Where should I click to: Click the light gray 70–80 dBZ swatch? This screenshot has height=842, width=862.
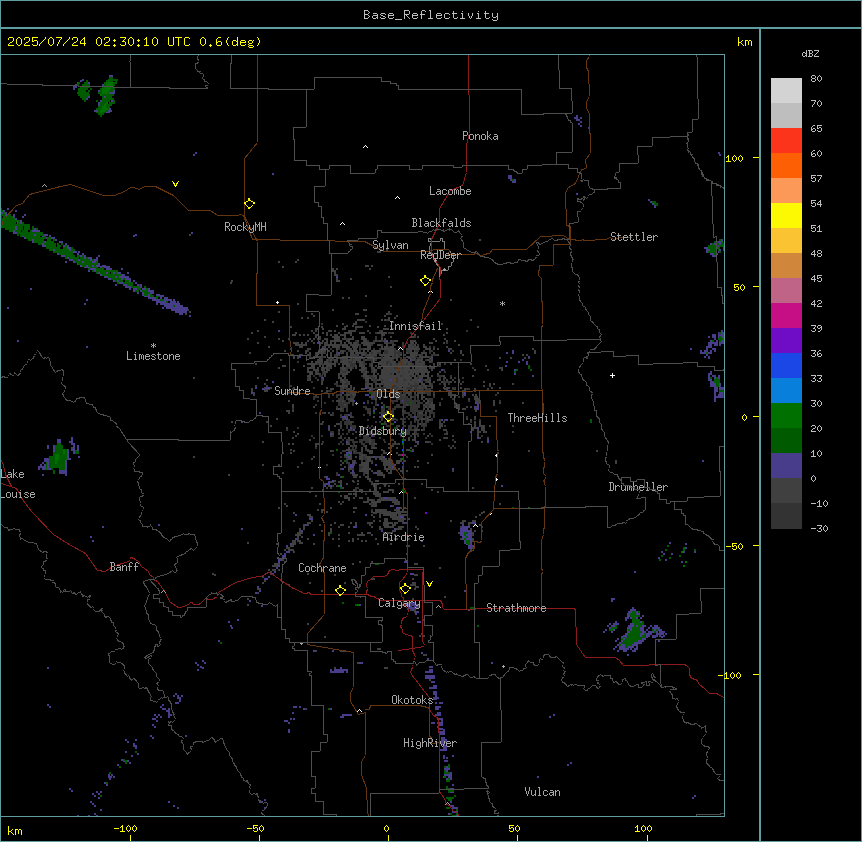point(786,91)
